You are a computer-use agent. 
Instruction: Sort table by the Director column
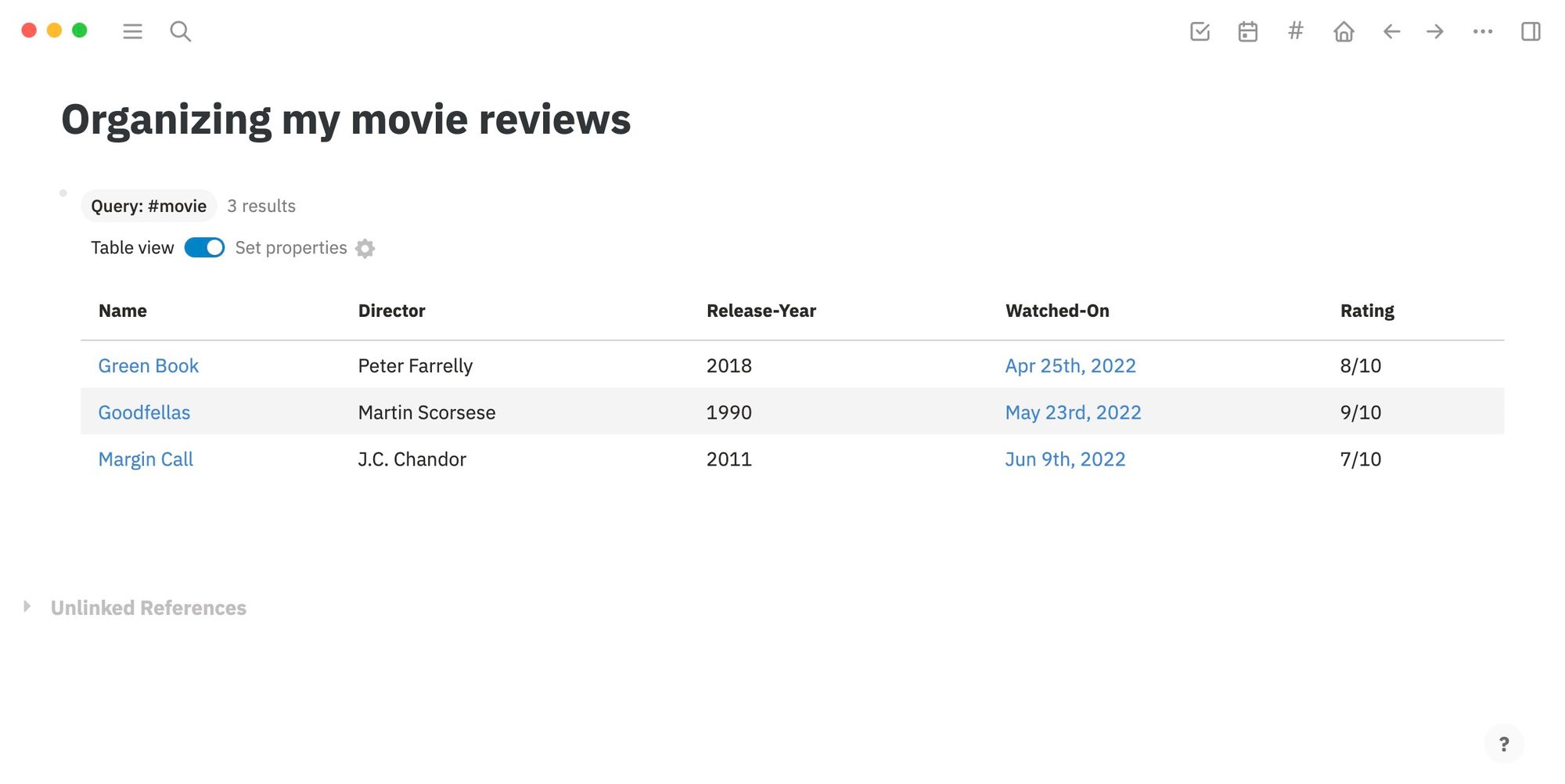pyautogui.click(x=391, y=310)
